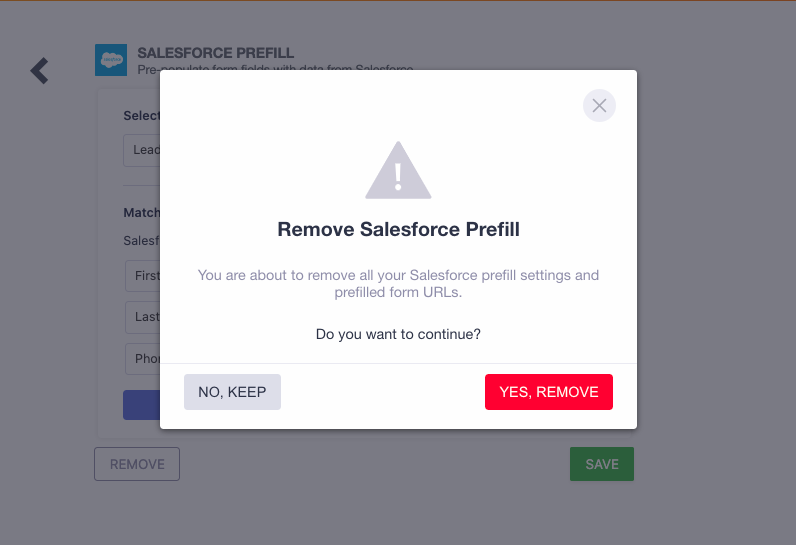Select the Last name field box
Viewport: 796px width, 545px height.
tap(143, 317)
